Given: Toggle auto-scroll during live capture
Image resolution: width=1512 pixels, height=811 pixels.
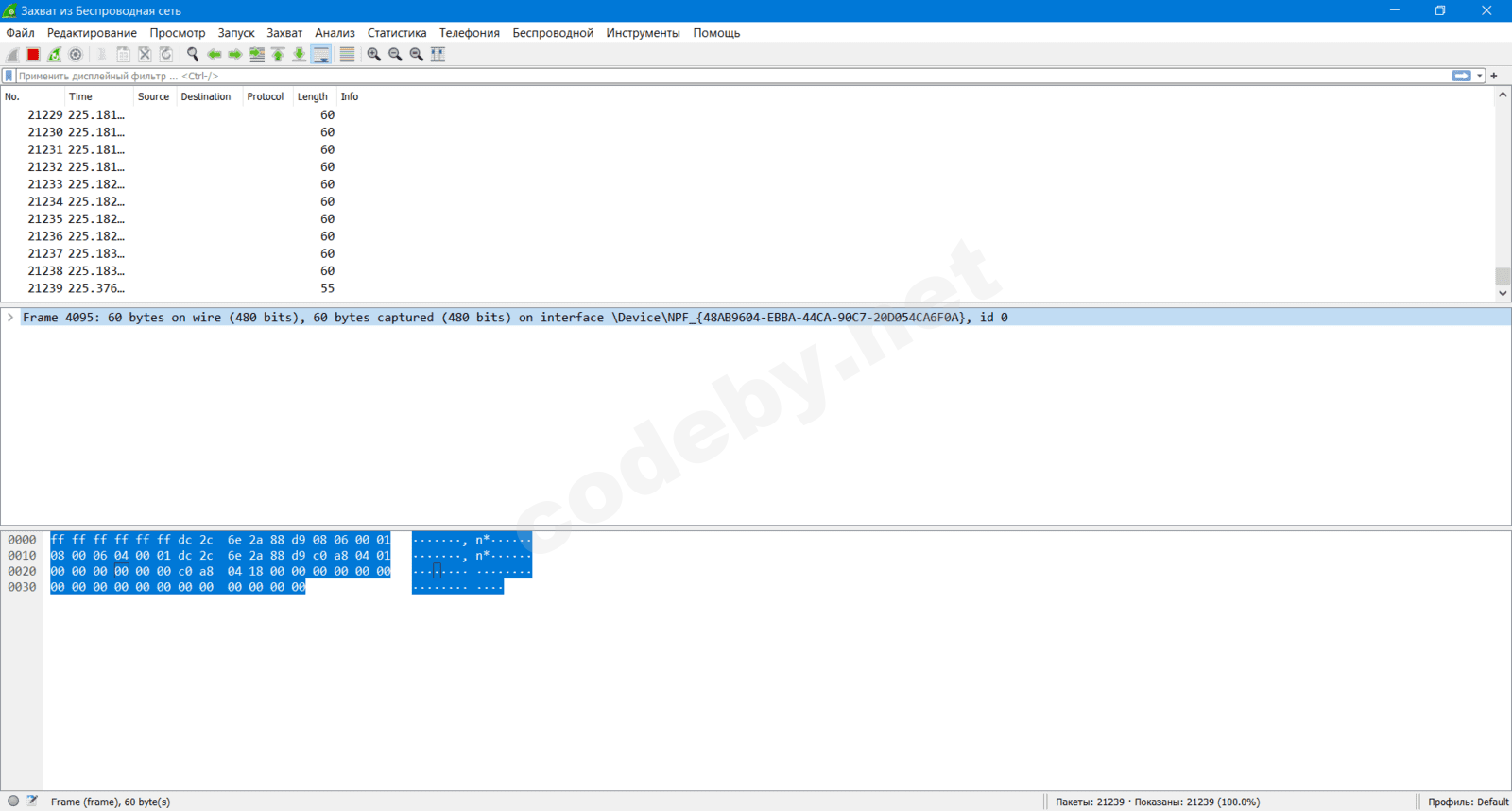Looking at the screenshot, I should click(x=321, y=55).
